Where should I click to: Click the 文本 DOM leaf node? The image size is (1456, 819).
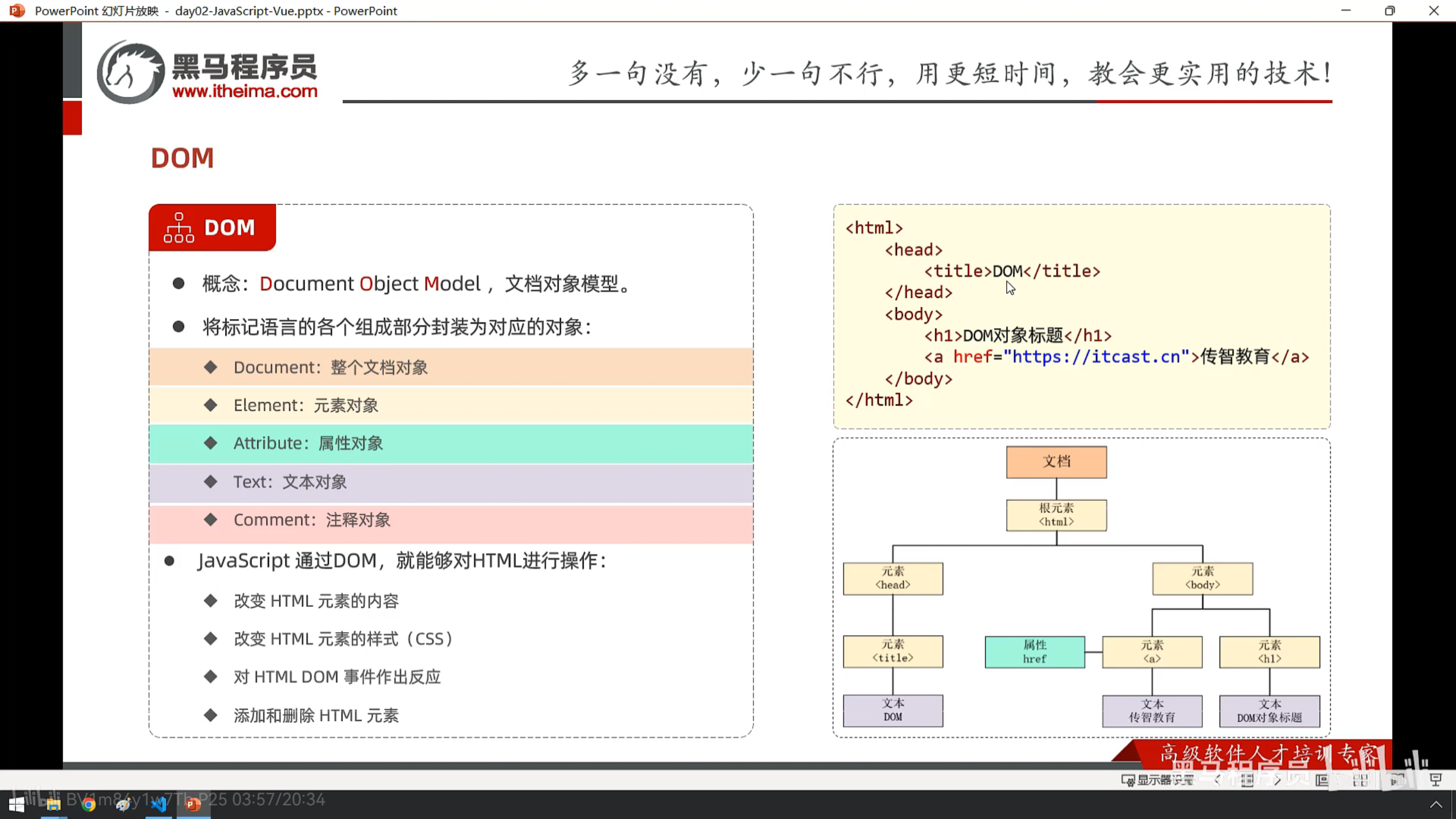(893, 710)
